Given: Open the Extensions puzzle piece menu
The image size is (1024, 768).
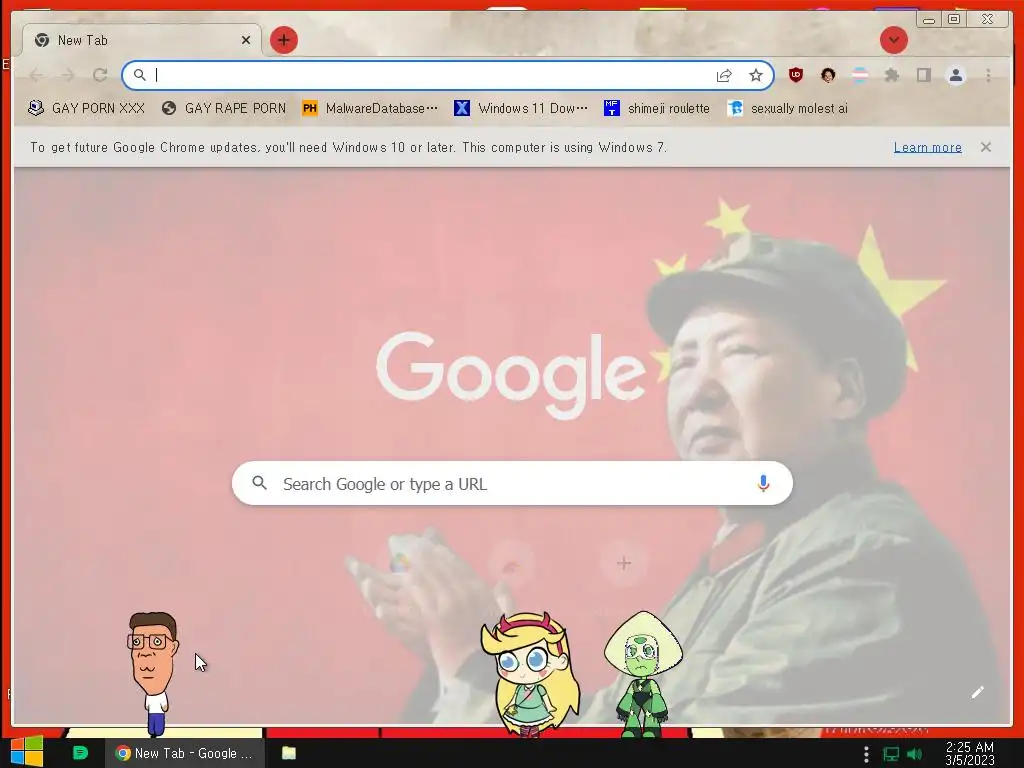Looking at the screenshot, I should [x=891, y=75].
